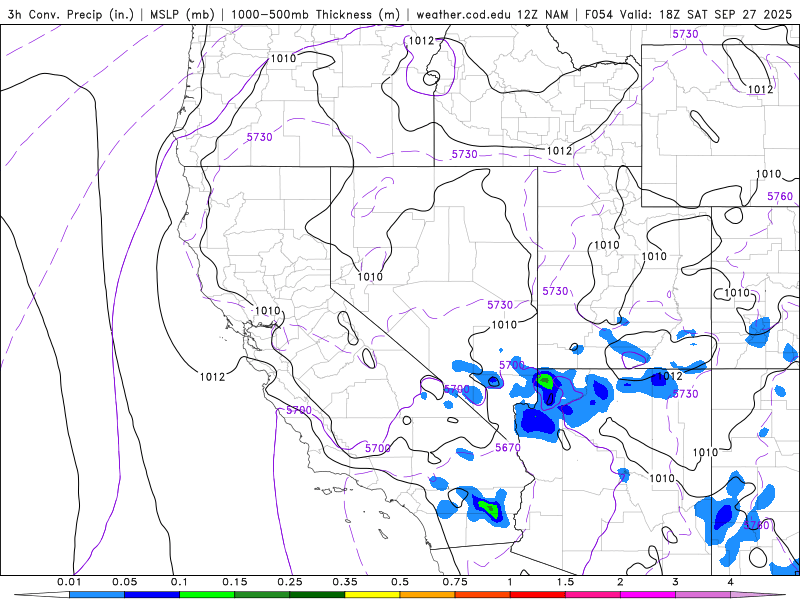Screen dimensions: 800x600
Task: Click the "0.75" legend value
Action: point(455,582)
